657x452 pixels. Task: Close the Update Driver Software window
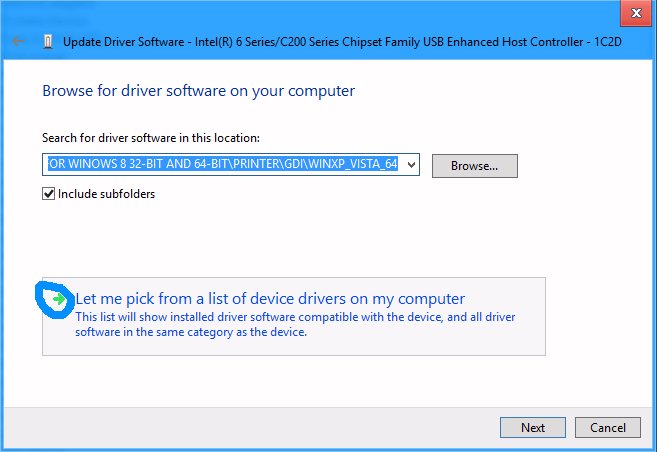630,13
